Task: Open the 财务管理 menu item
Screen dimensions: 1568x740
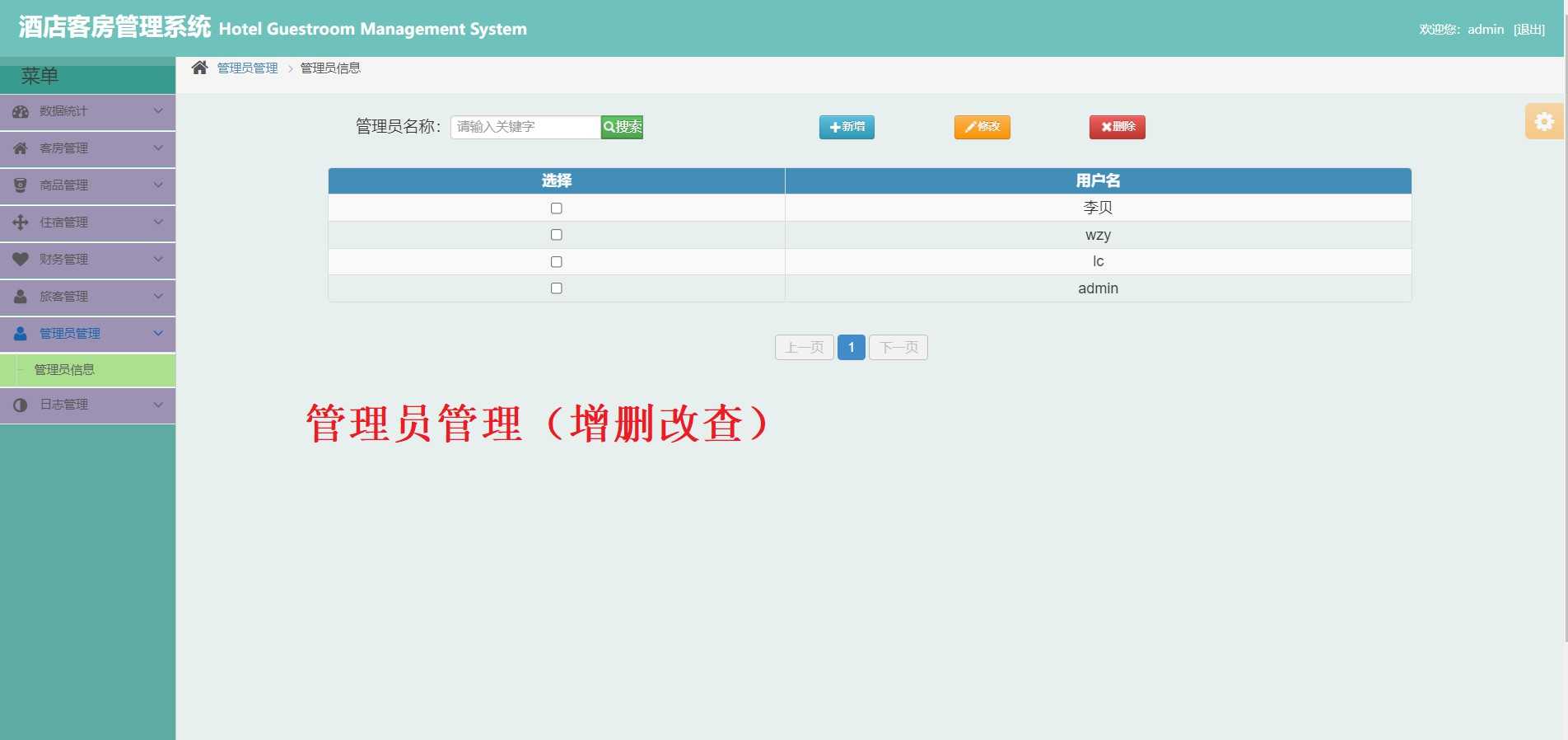Action: (x=87, y=260)
